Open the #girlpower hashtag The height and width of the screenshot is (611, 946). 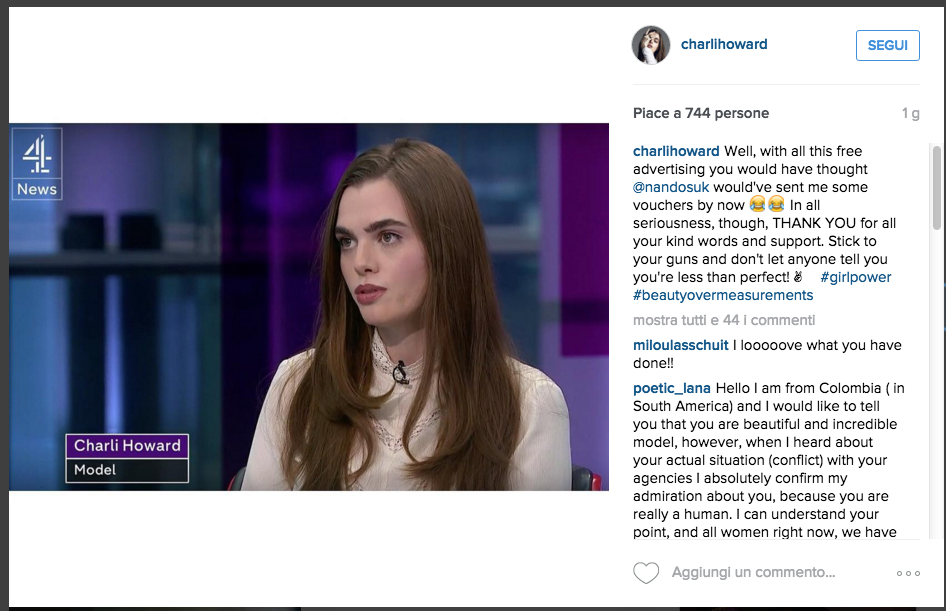(x=856, y=277)
